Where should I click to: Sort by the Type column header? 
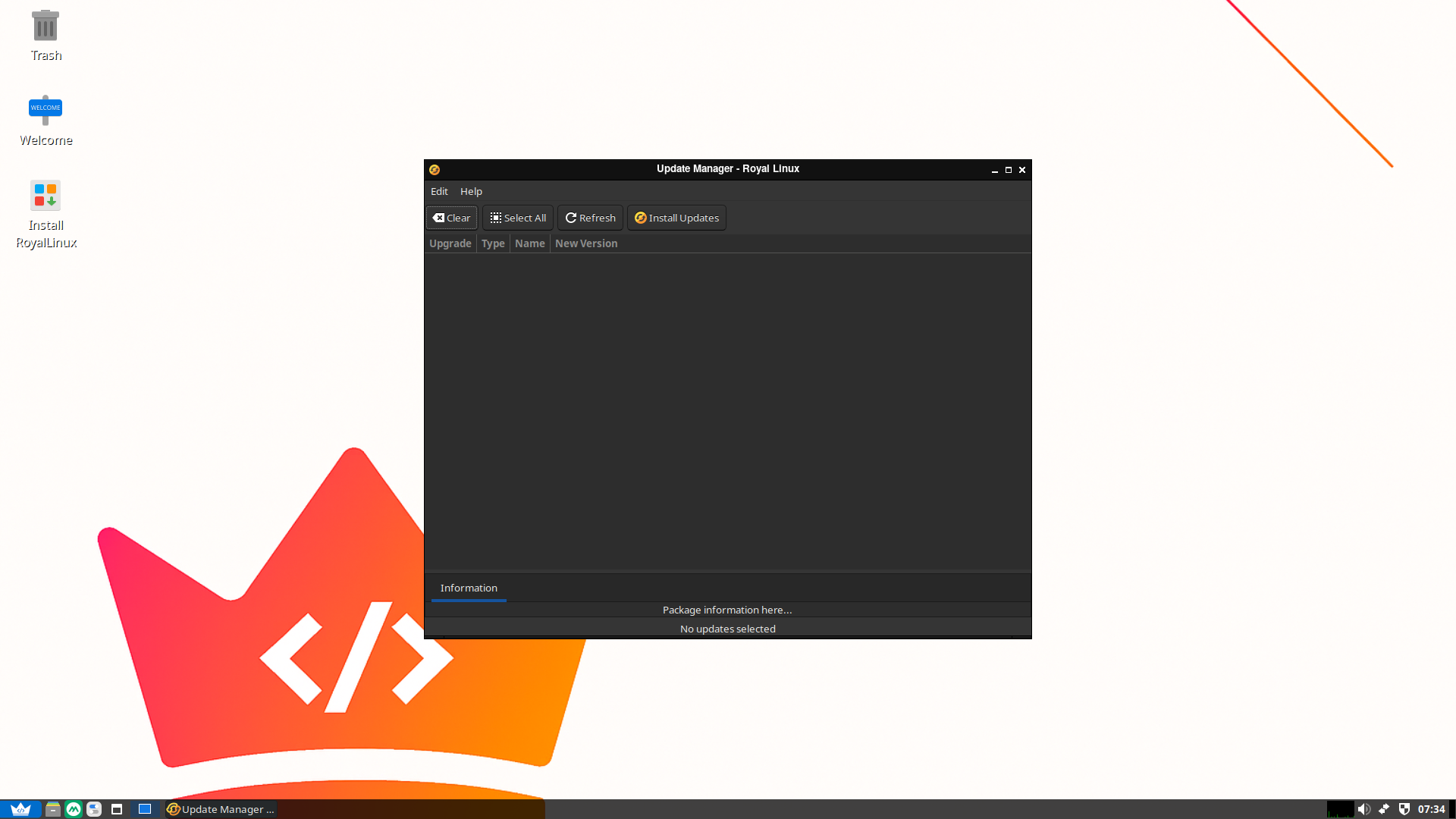[x=493, y=243]
